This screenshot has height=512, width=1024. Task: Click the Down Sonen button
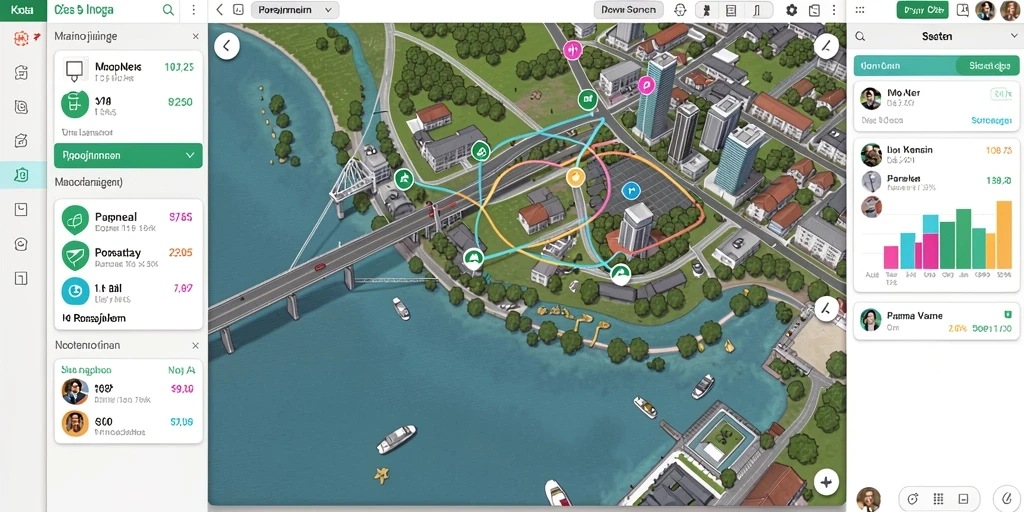pyautogui.click(x=628, y=10)
